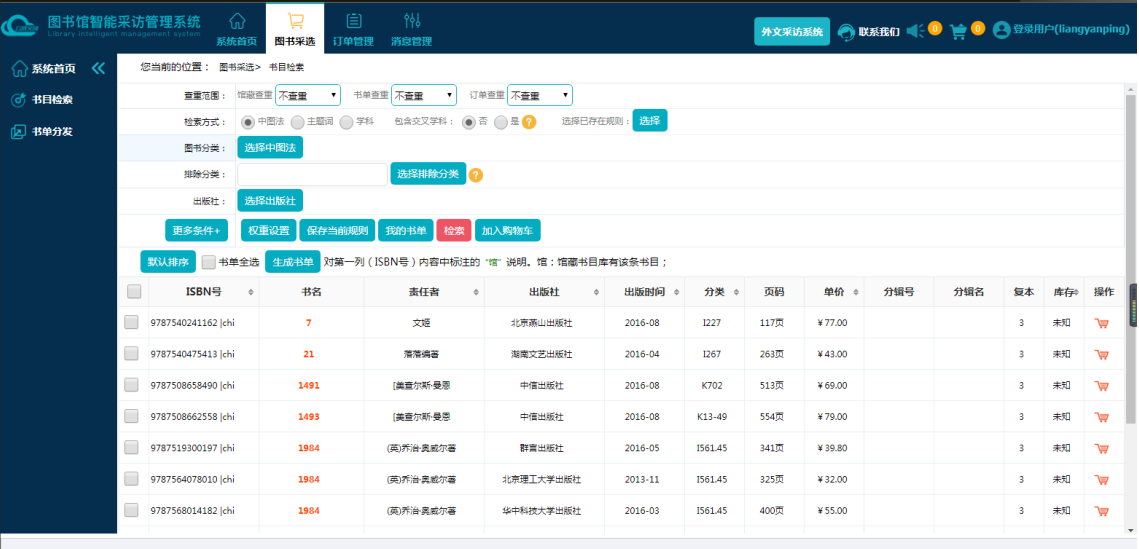Sort by 出版时间 column arrows
The image size is (1139, 549).
676,292
